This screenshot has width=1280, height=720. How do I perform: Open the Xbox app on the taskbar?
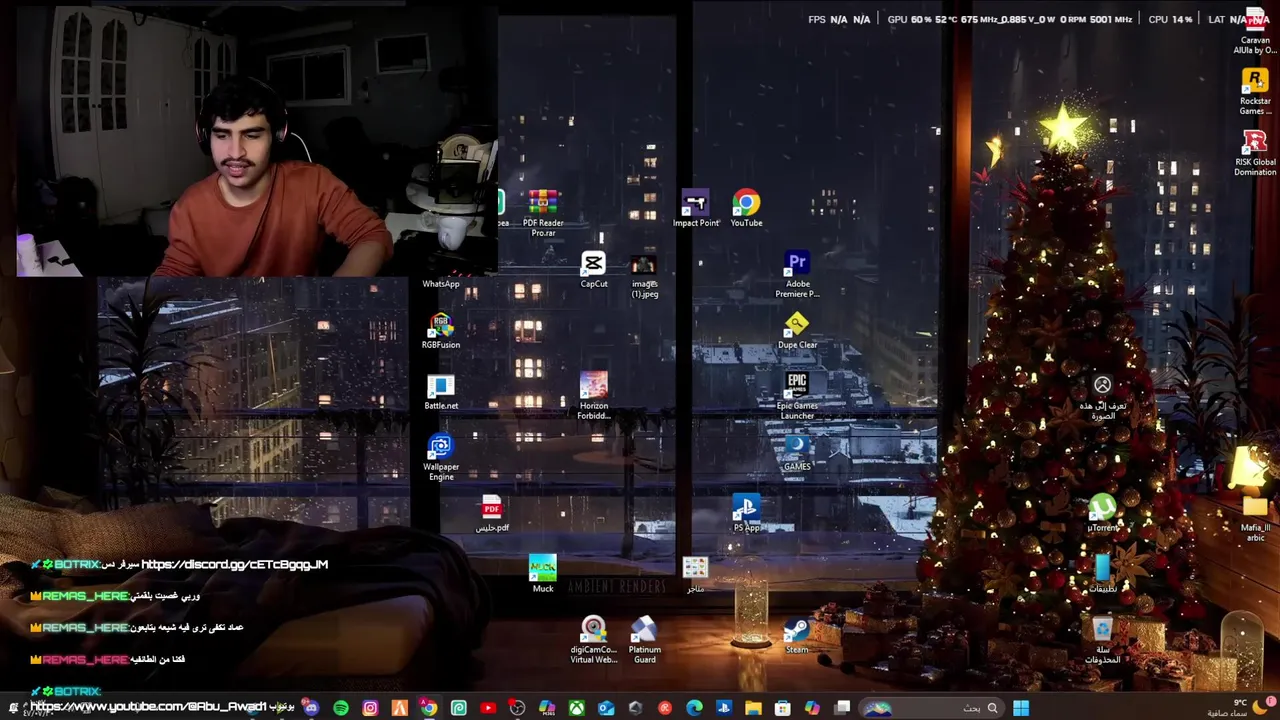(577, 708)
